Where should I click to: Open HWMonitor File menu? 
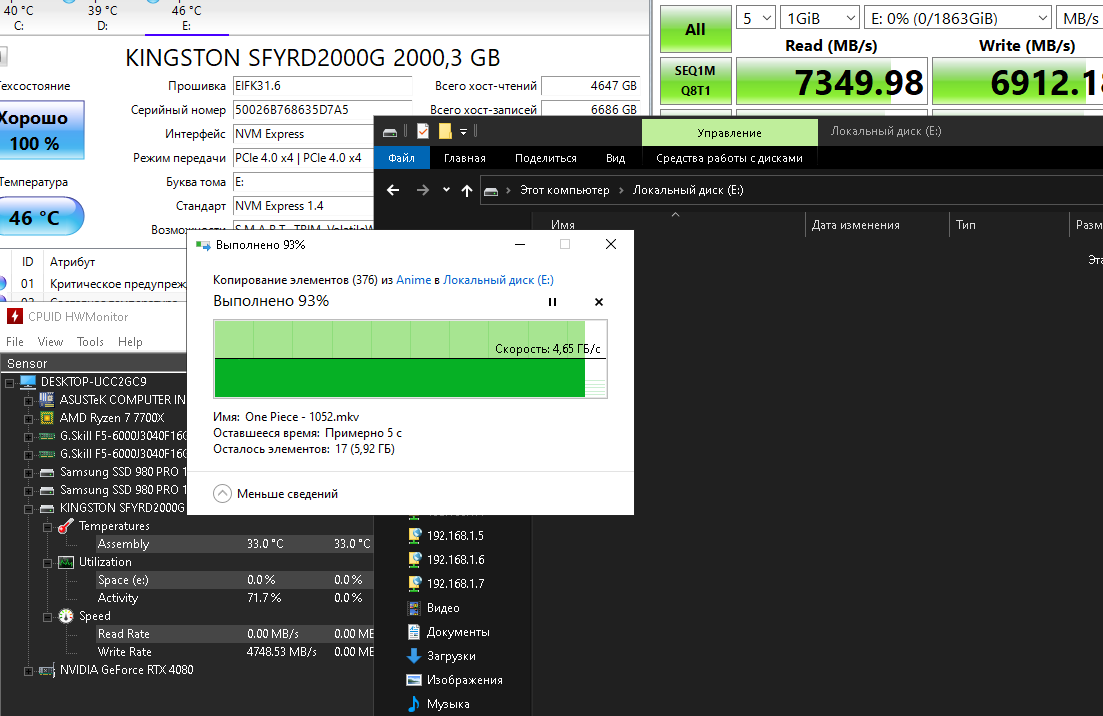click(x=15, y=342)
